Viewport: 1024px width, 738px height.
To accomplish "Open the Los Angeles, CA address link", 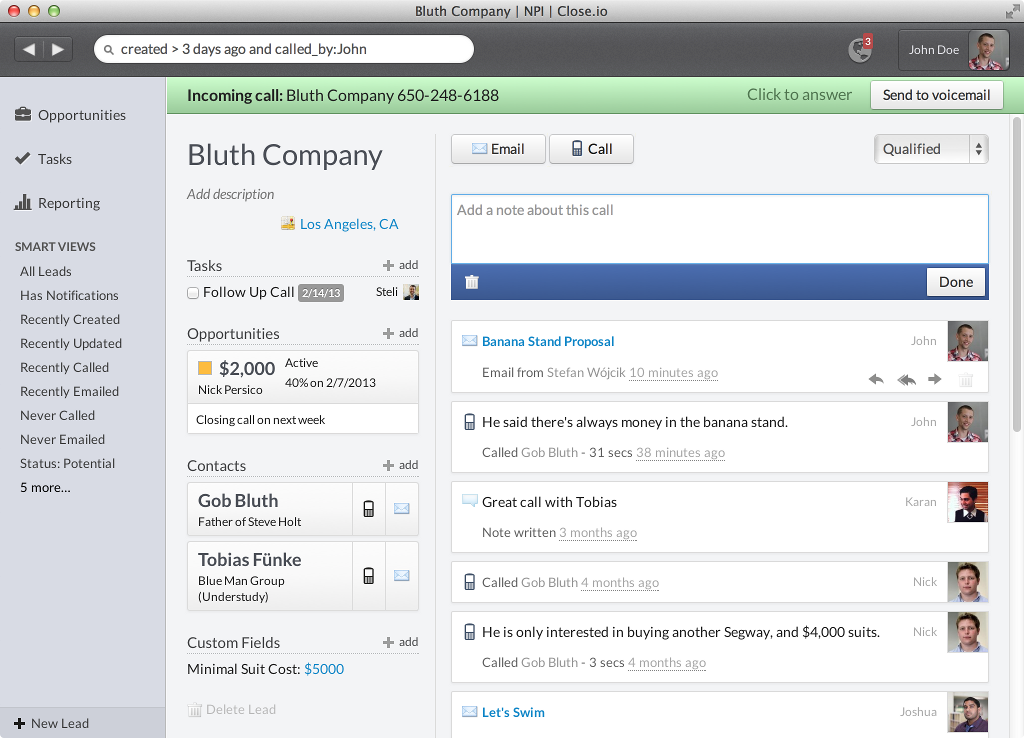I will 349,224.
